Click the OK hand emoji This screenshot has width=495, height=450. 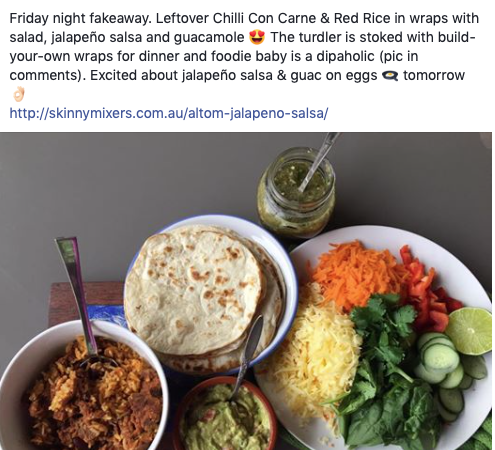pyautogui.click(x=18, y=94)
